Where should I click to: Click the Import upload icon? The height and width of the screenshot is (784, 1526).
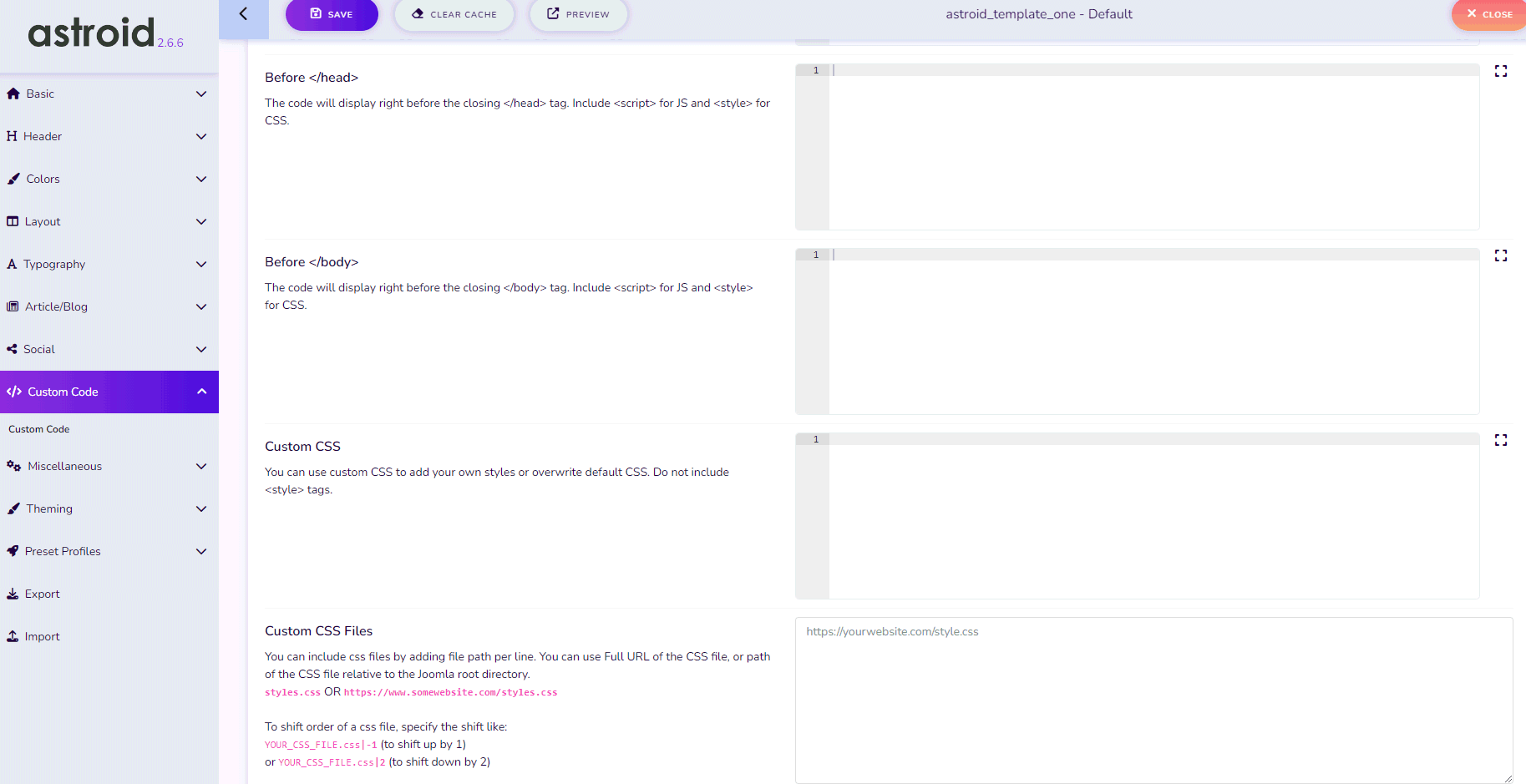pos(13,635)
